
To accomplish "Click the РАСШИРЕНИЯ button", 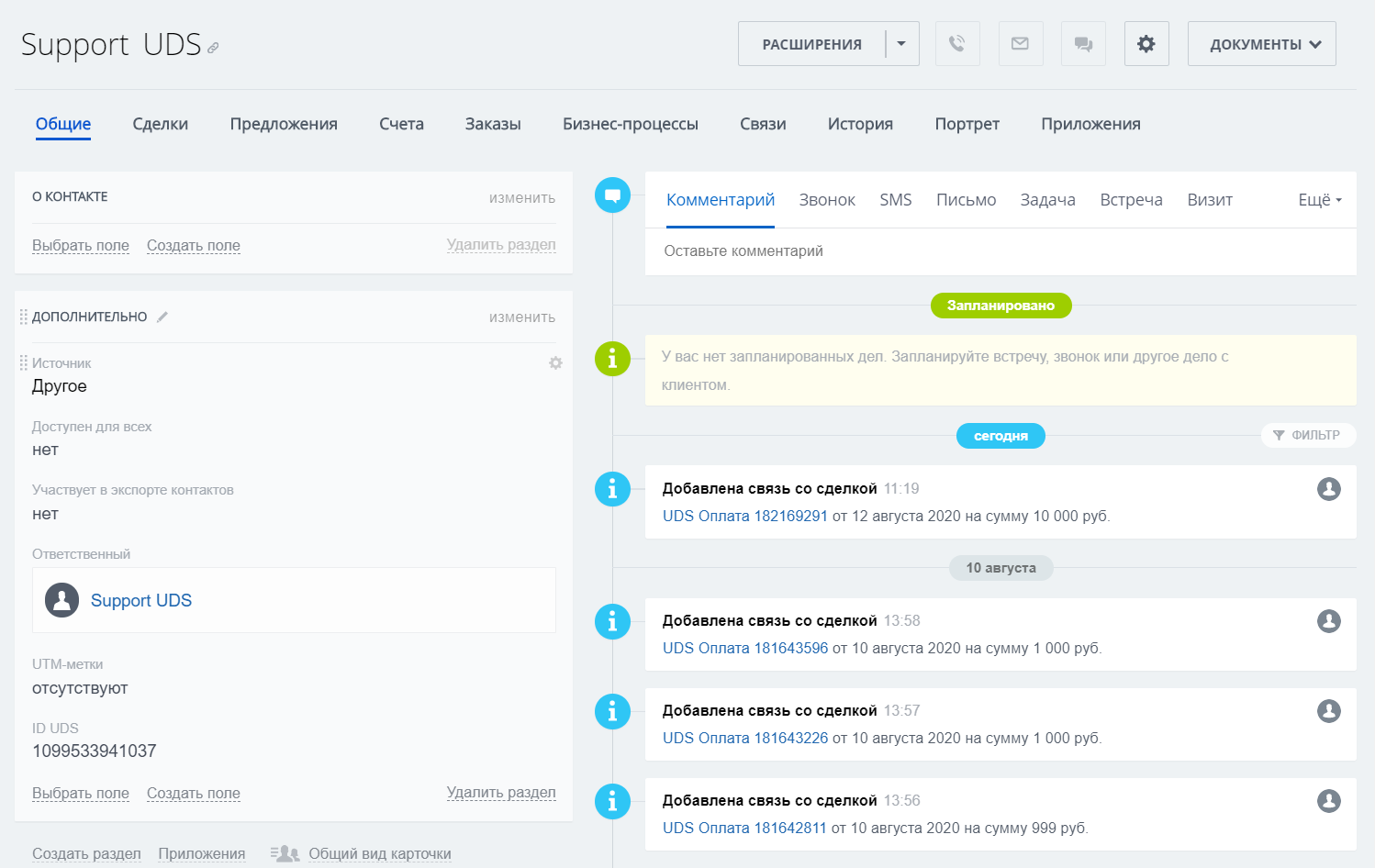I will click(x=811, y=43).
